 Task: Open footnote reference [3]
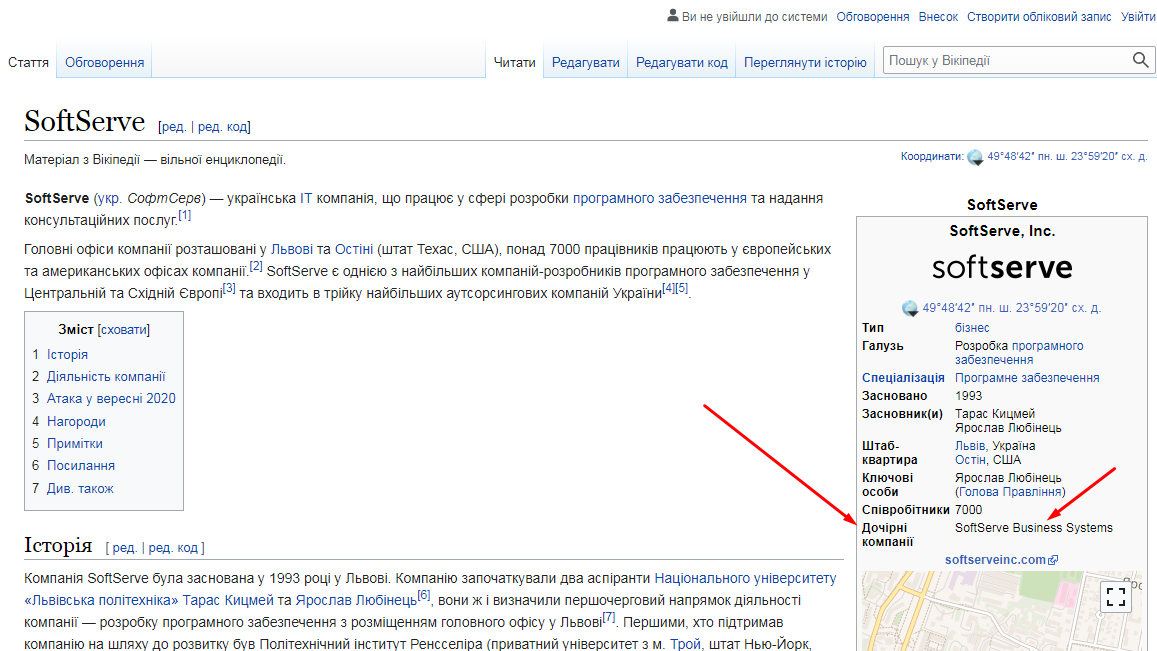tap(229, 289)
